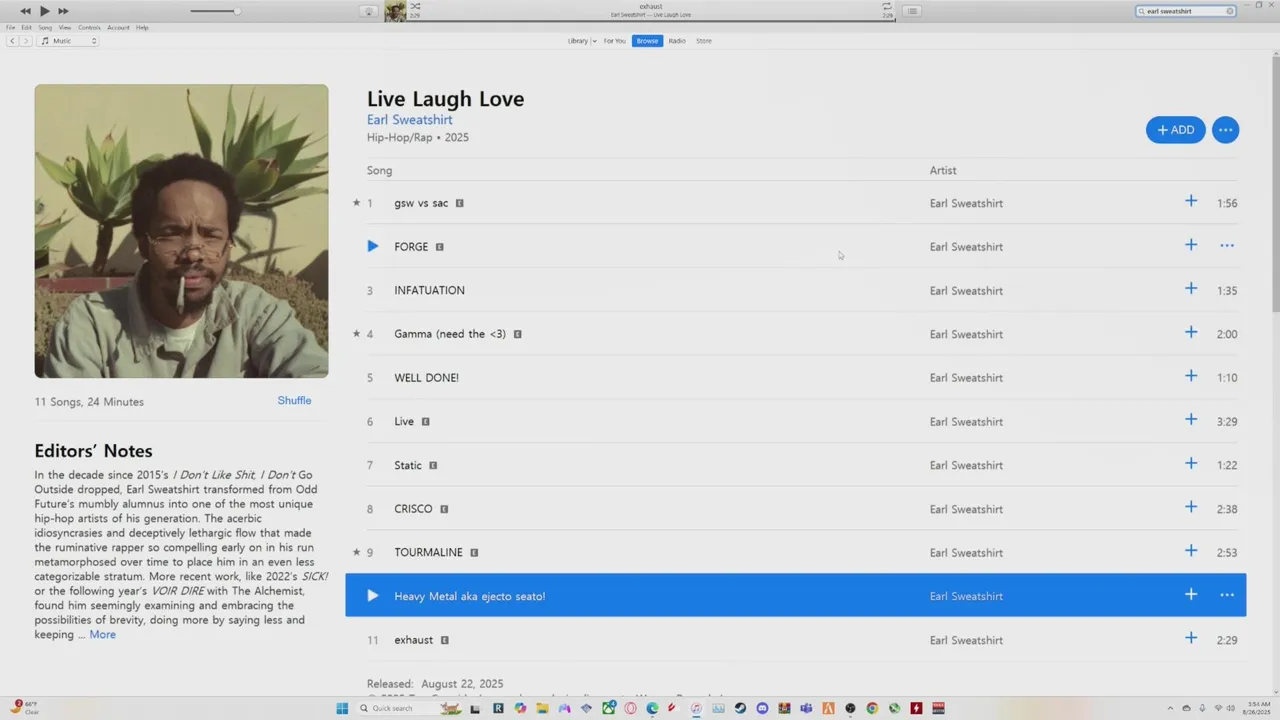Open the Song menu
Image resolution: width=1280 pixels, height=720 pixels.
45,27
